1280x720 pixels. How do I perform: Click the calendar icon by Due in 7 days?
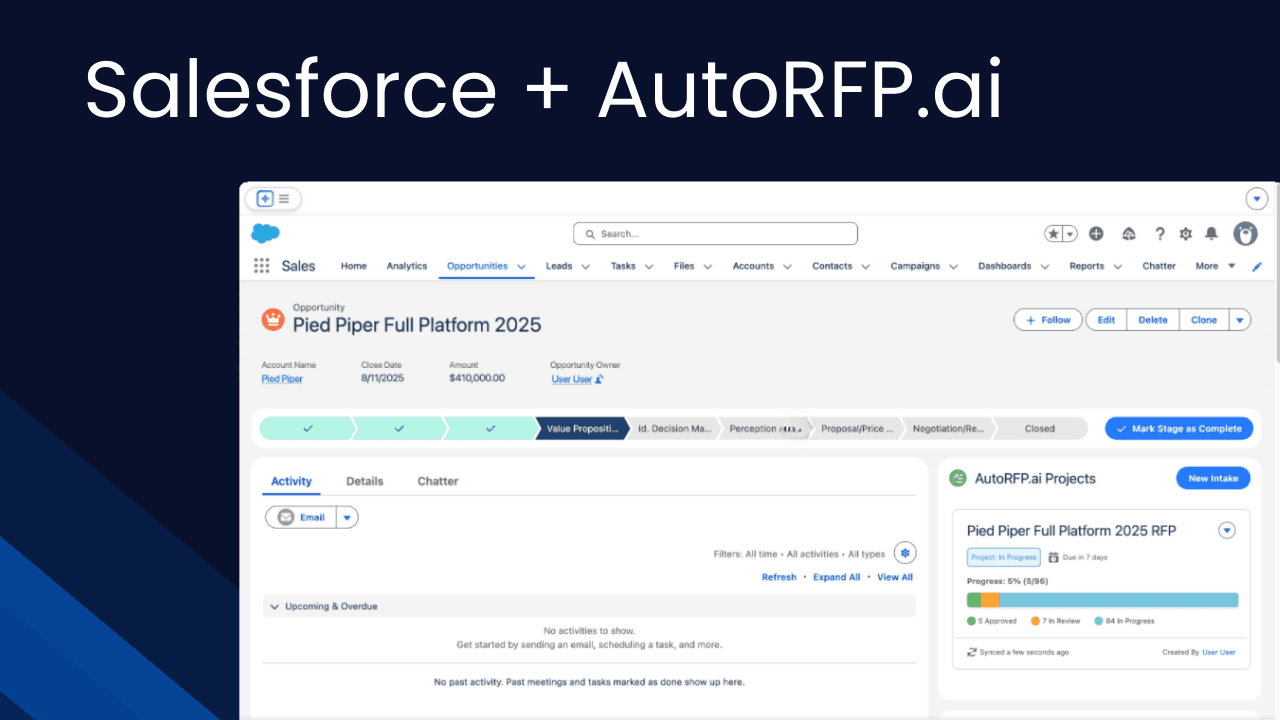[x=1053, y=557]
